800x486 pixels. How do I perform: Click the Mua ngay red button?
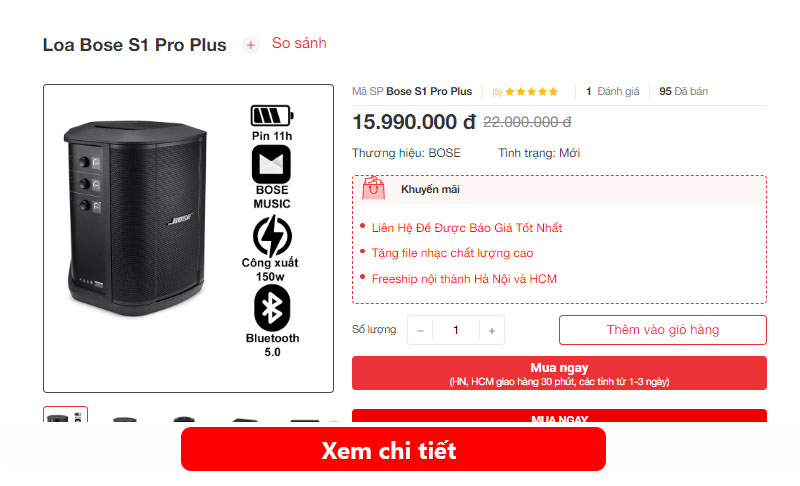coord(559,373)
